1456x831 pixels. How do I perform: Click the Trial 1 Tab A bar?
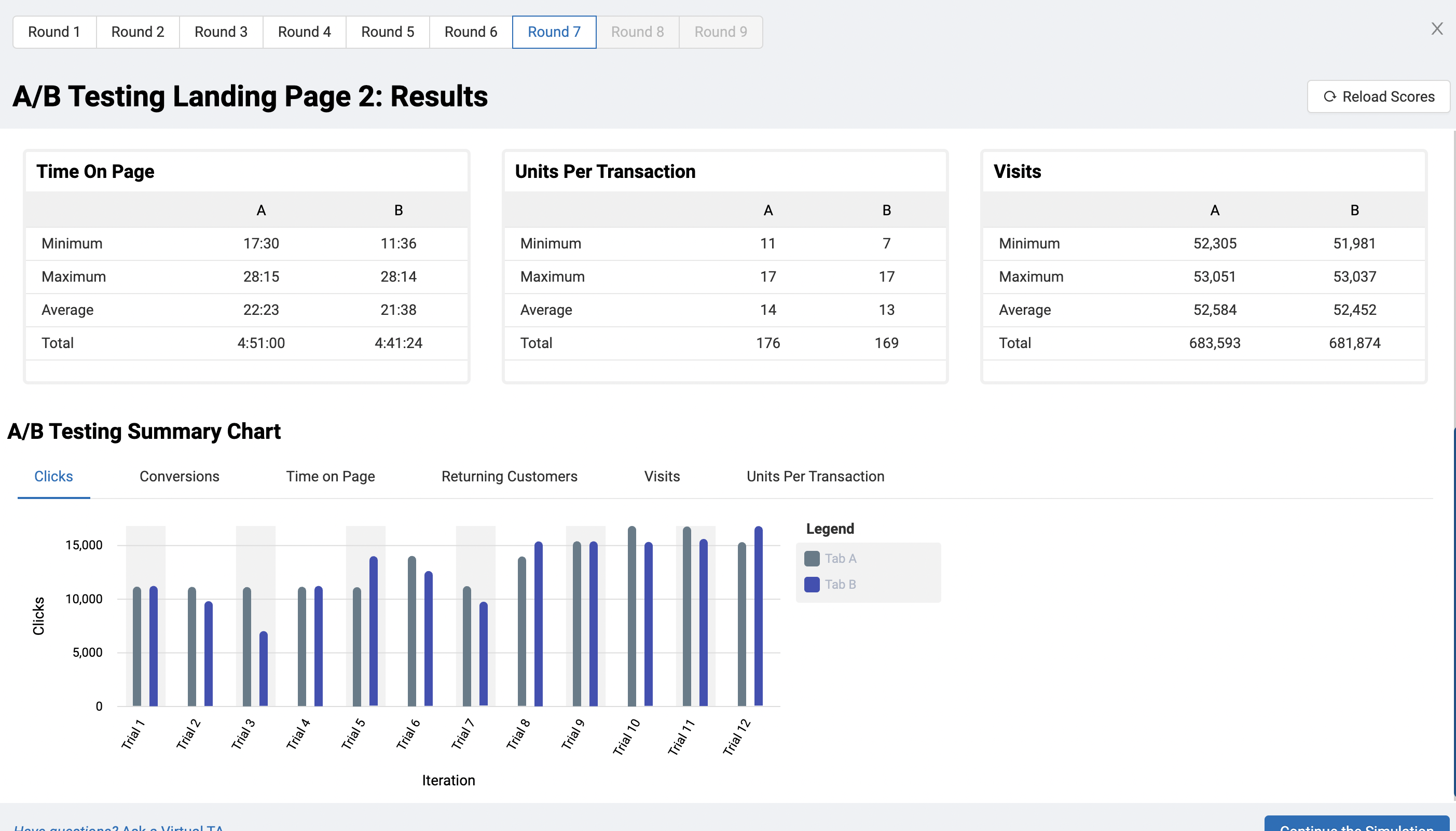[137, 647]
